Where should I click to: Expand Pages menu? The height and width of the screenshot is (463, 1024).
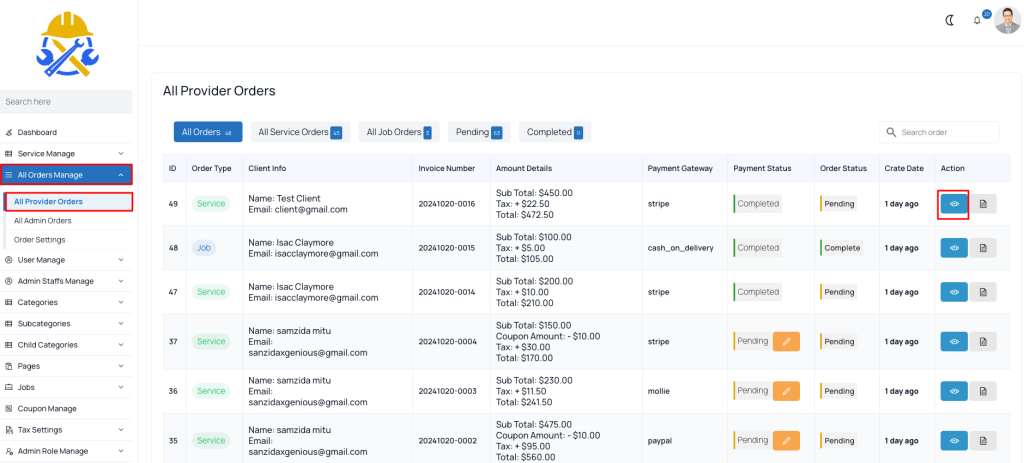tap(66, 366)
